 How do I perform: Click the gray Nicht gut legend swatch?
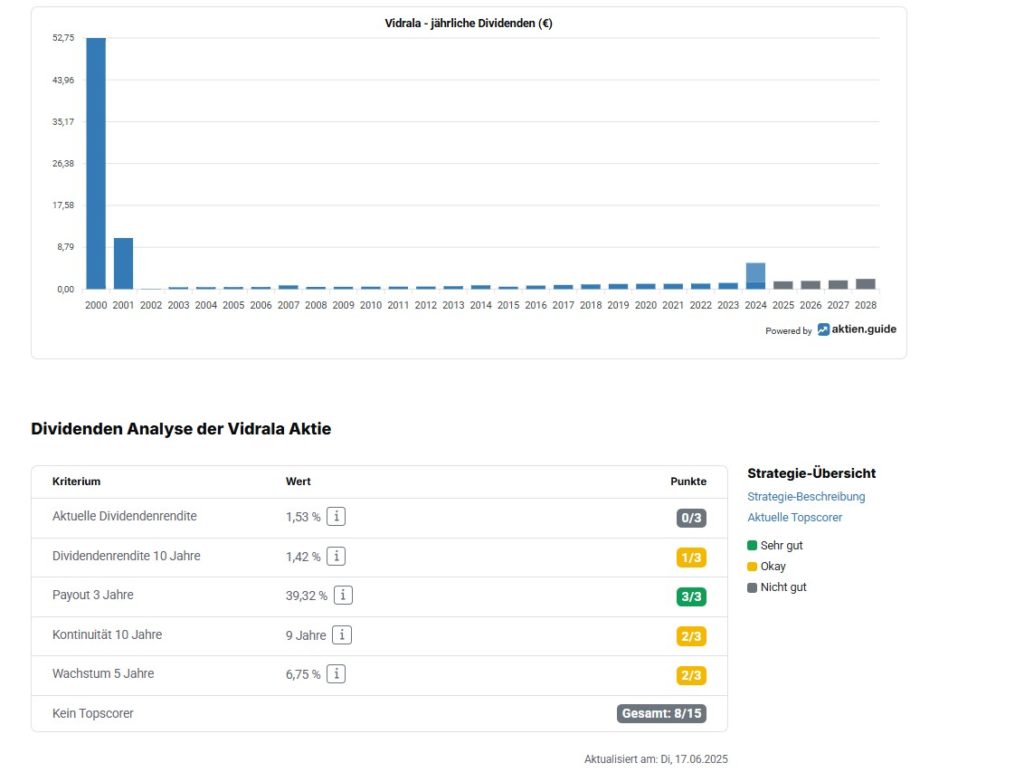[752, 587]
